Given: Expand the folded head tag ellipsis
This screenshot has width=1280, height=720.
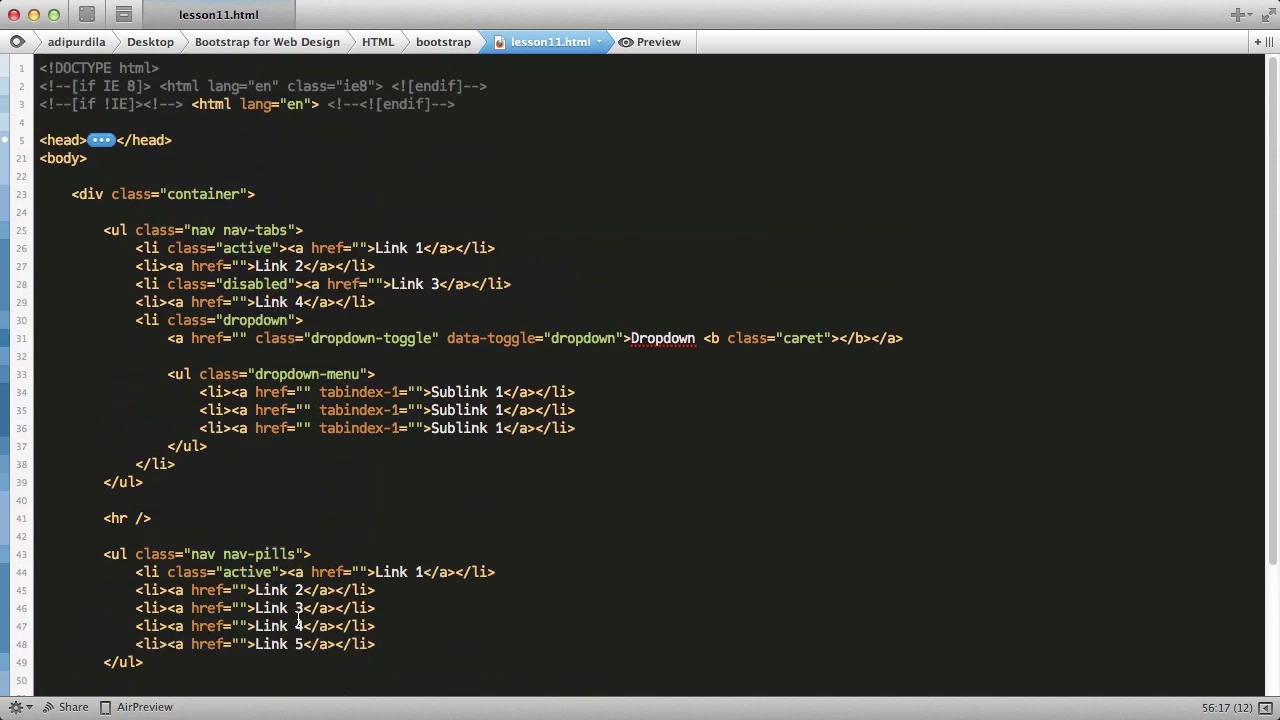Looking at the screenshot, I should (101, 140).
